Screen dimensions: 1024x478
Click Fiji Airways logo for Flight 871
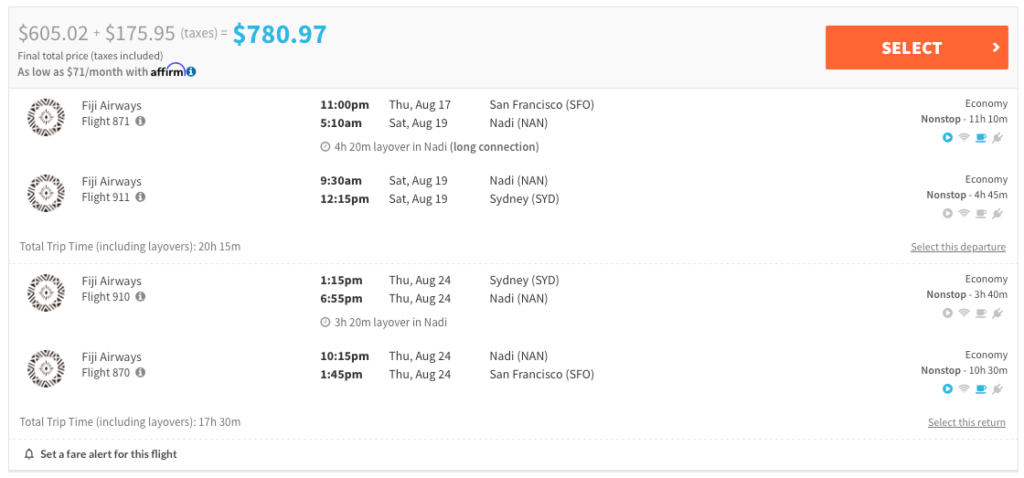pos(46,116)
